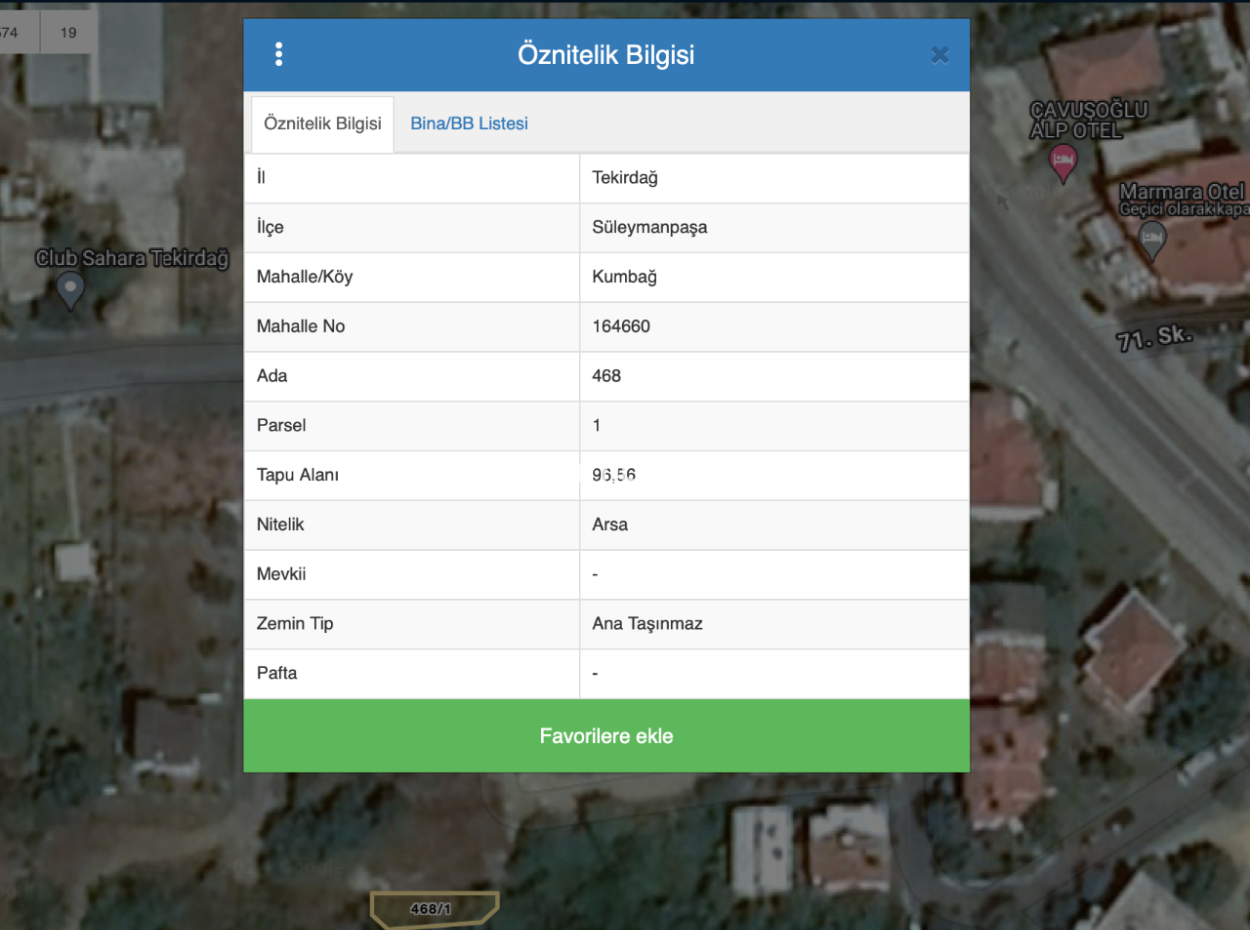Click the blue Bina/BB Listesi link text
Image resolution: width=1250 pixels, height=930 pixels.
469,123
